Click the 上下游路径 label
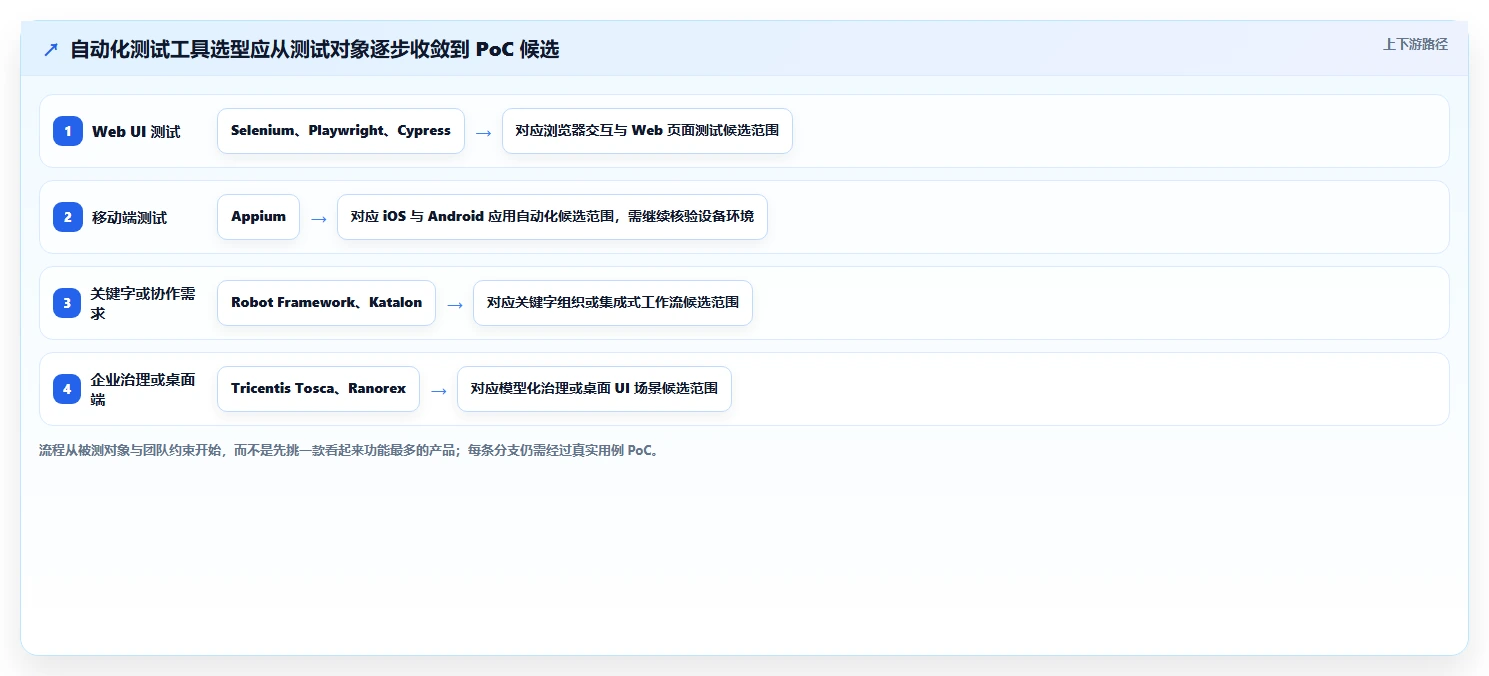 1415,44
